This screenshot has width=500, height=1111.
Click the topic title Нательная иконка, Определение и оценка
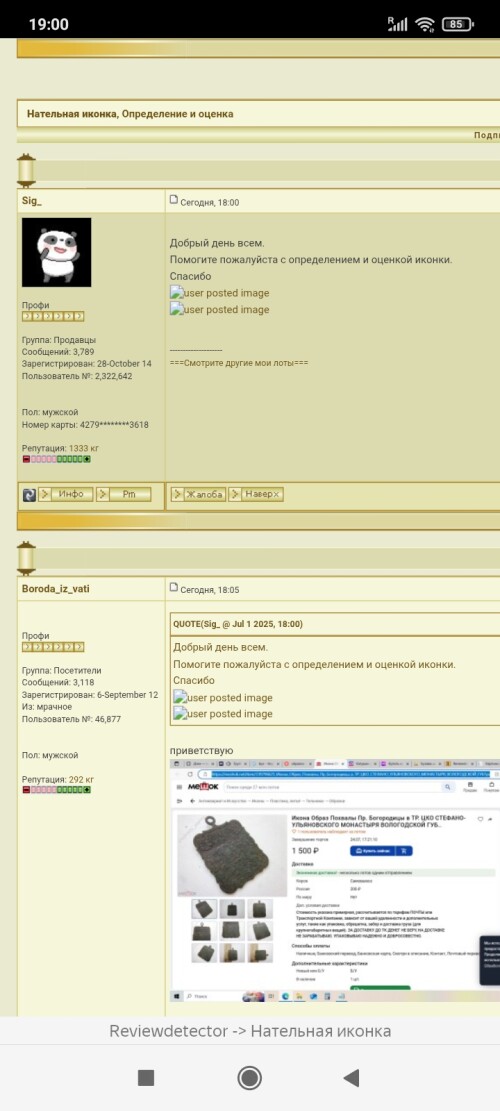(x=130, y=114)
